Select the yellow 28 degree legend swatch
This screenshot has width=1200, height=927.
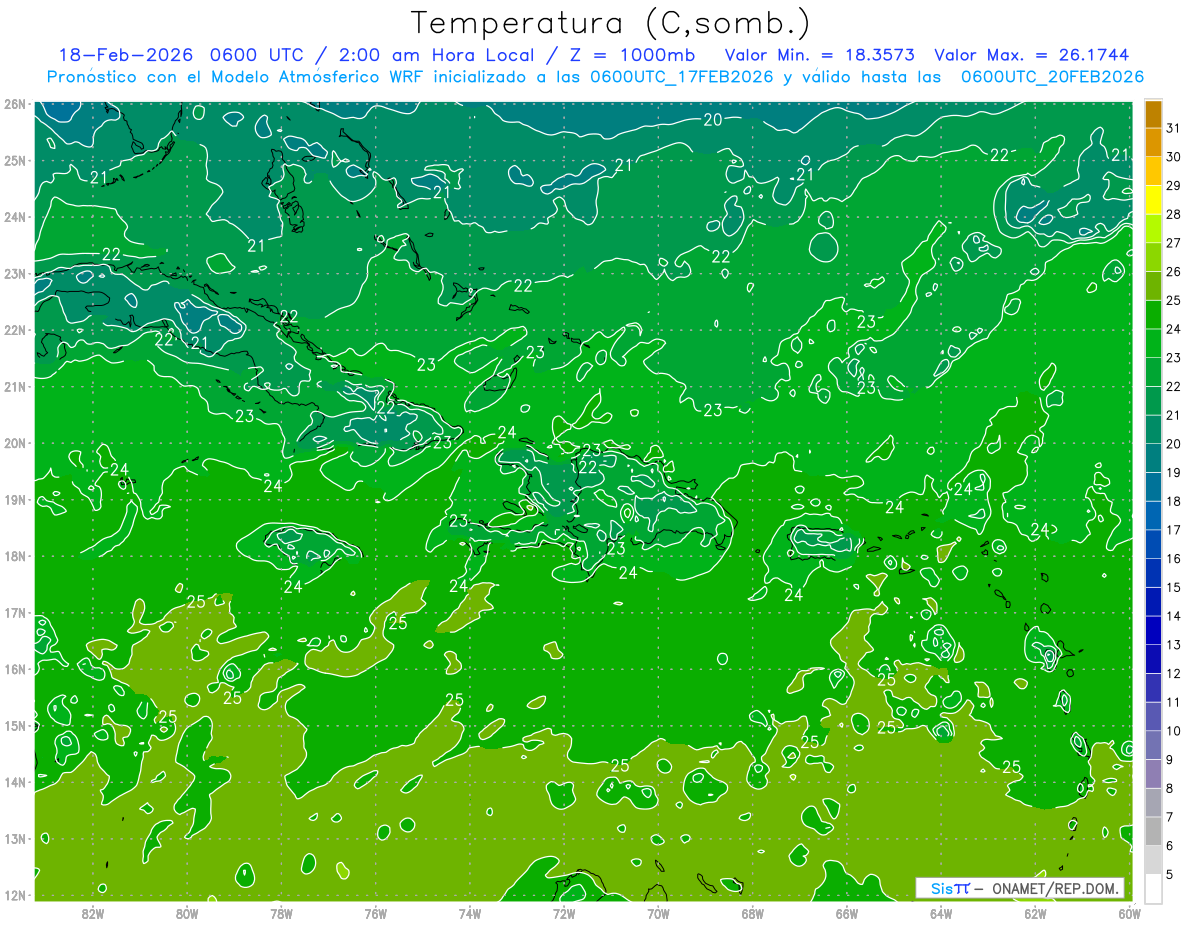pyautogui.click(x=1153, y=200)
